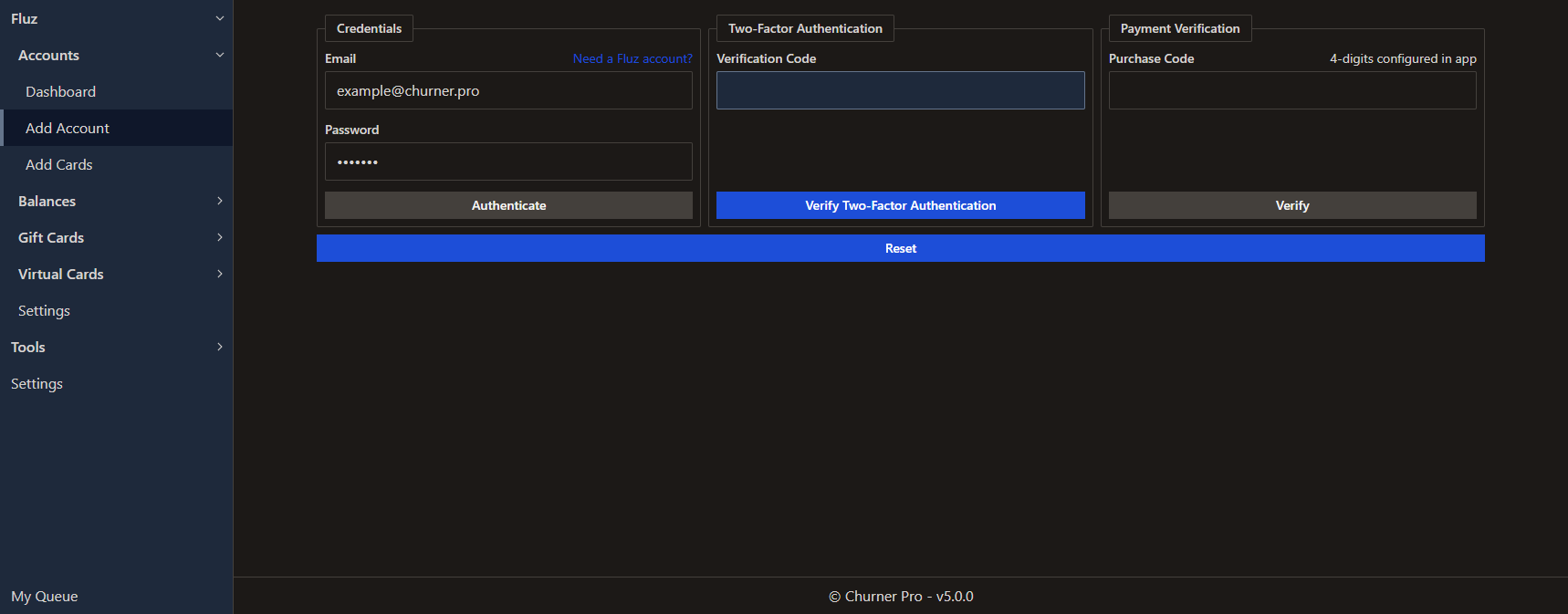Follow the 'Need a Fluz account?' link
This screenshot has height=614, width=1568.
click(x=632, y=58)
